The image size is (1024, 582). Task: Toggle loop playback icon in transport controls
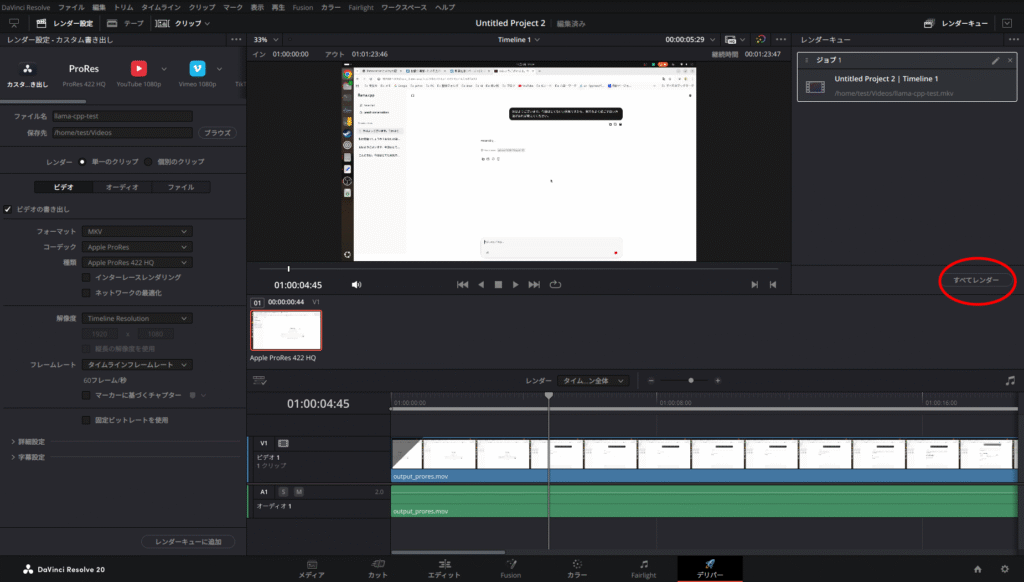(556, 285)
